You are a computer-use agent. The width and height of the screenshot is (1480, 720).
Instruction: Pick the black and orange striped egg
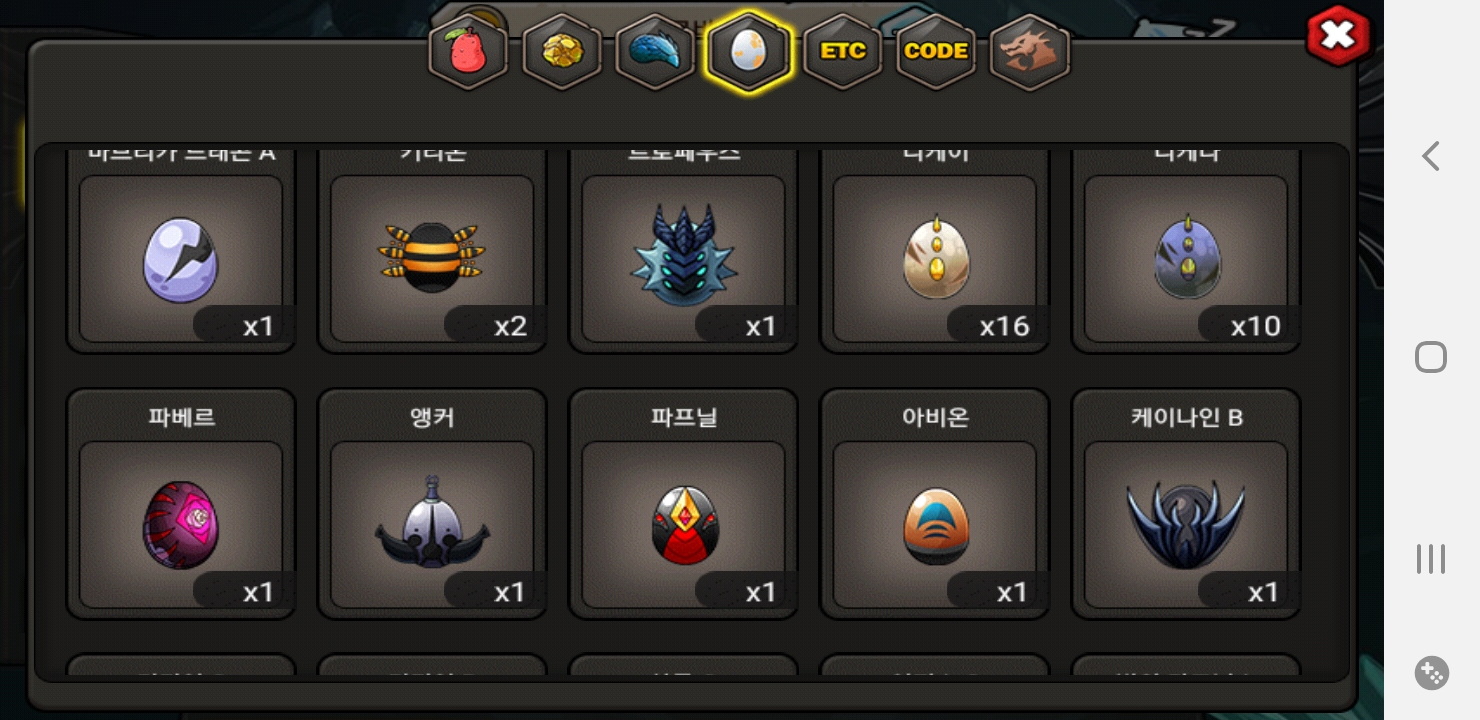coord(432,259)
